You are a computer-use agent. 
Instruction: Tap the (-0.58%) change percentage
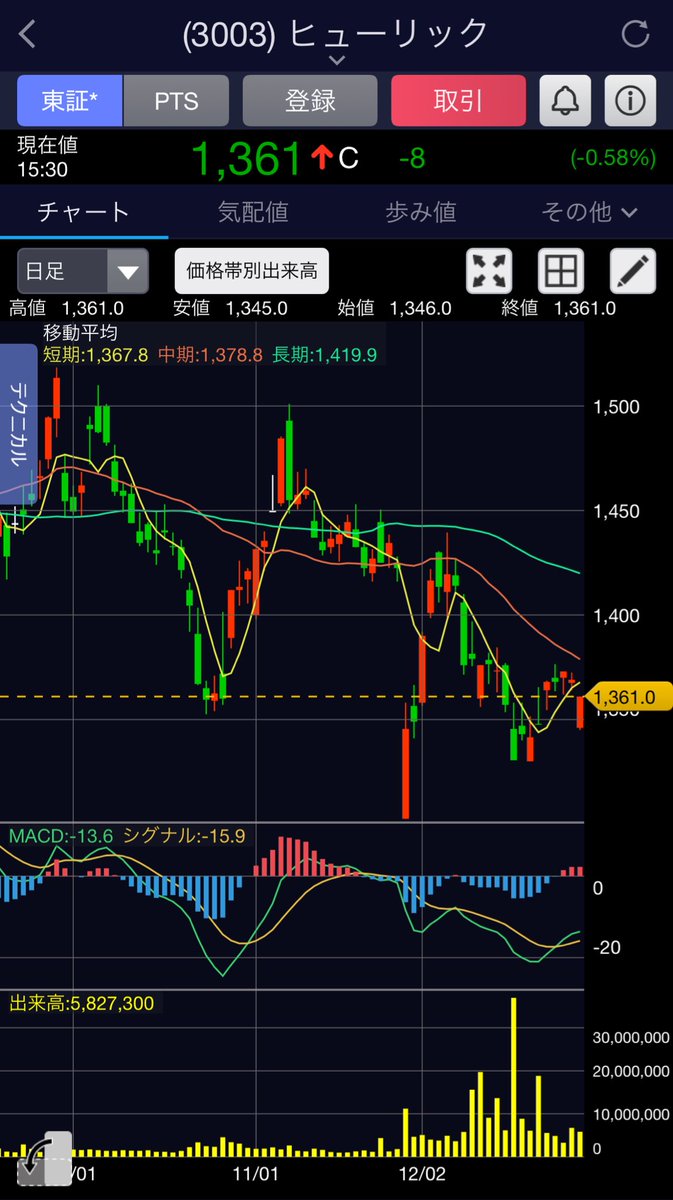coord(613,157)
